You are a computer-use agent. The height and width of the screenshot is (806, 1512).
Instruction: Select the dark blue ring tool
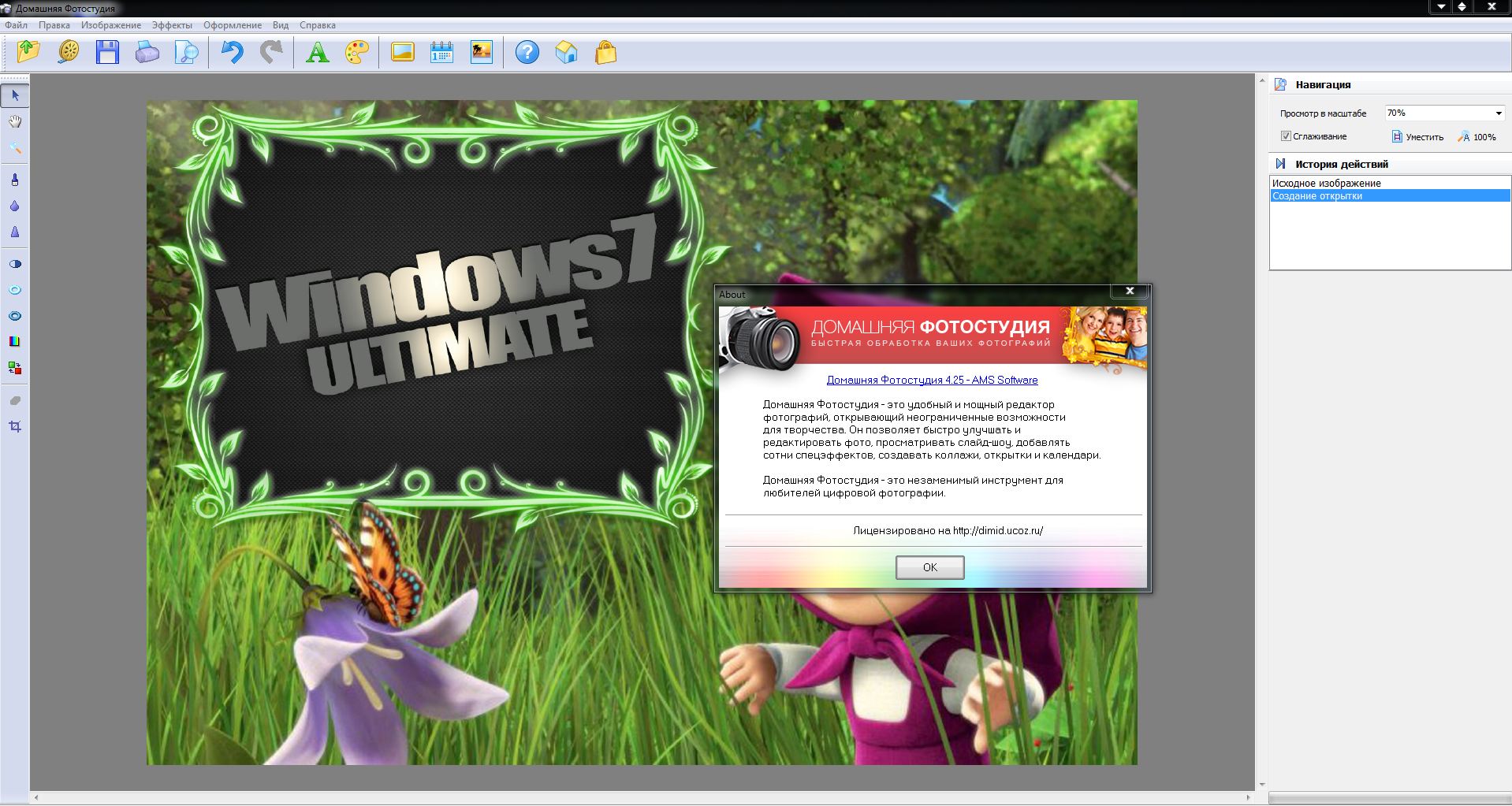tap(15, 316)
